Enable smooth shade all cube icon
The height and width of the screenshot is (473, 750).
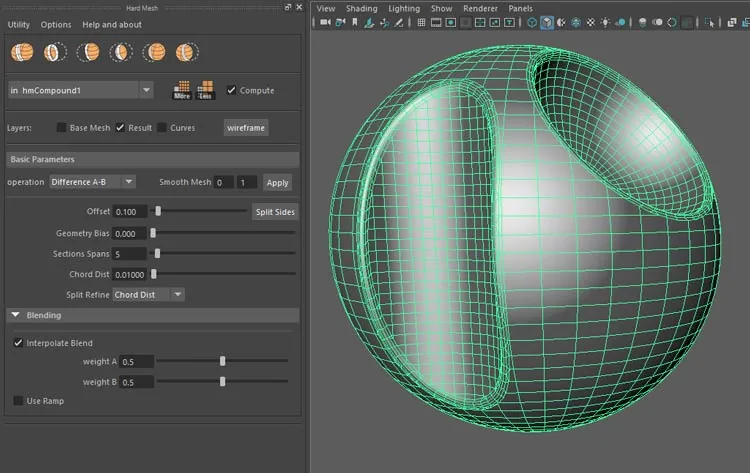547,22
